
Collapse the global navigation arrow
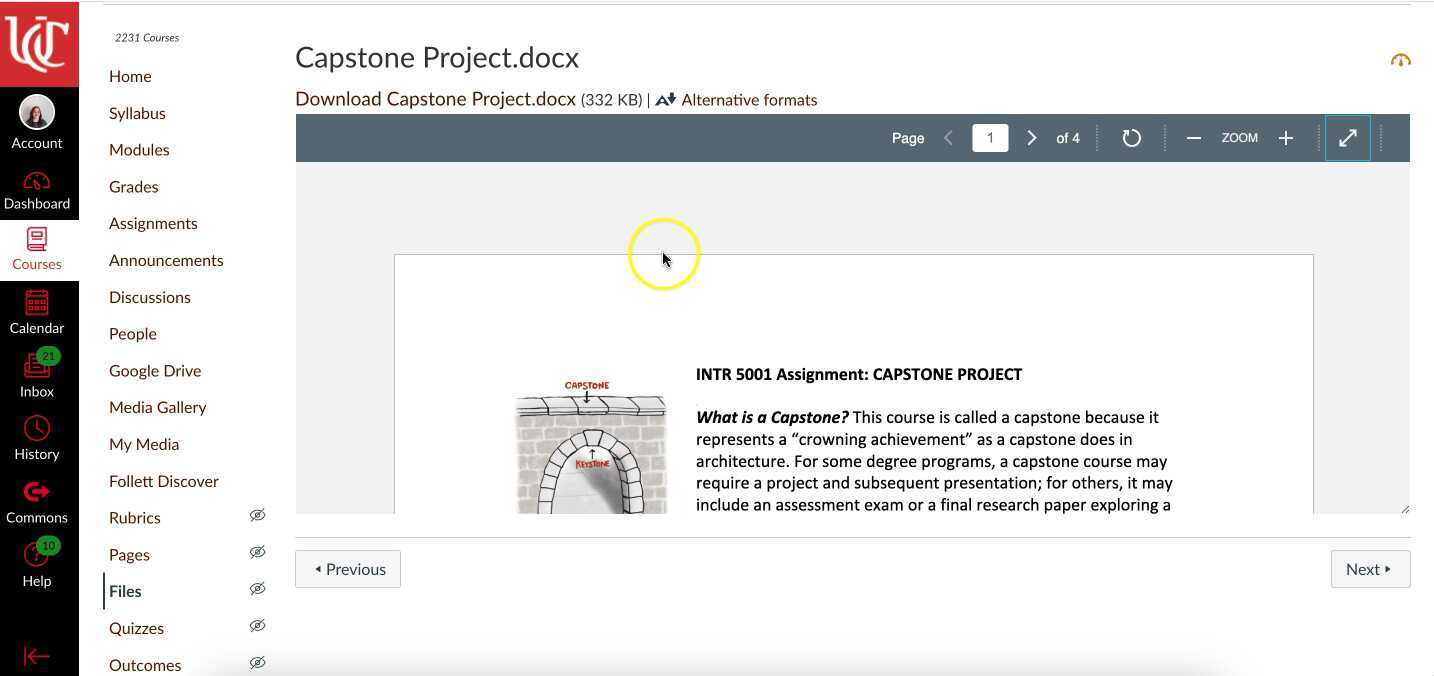tap(37, 656)
